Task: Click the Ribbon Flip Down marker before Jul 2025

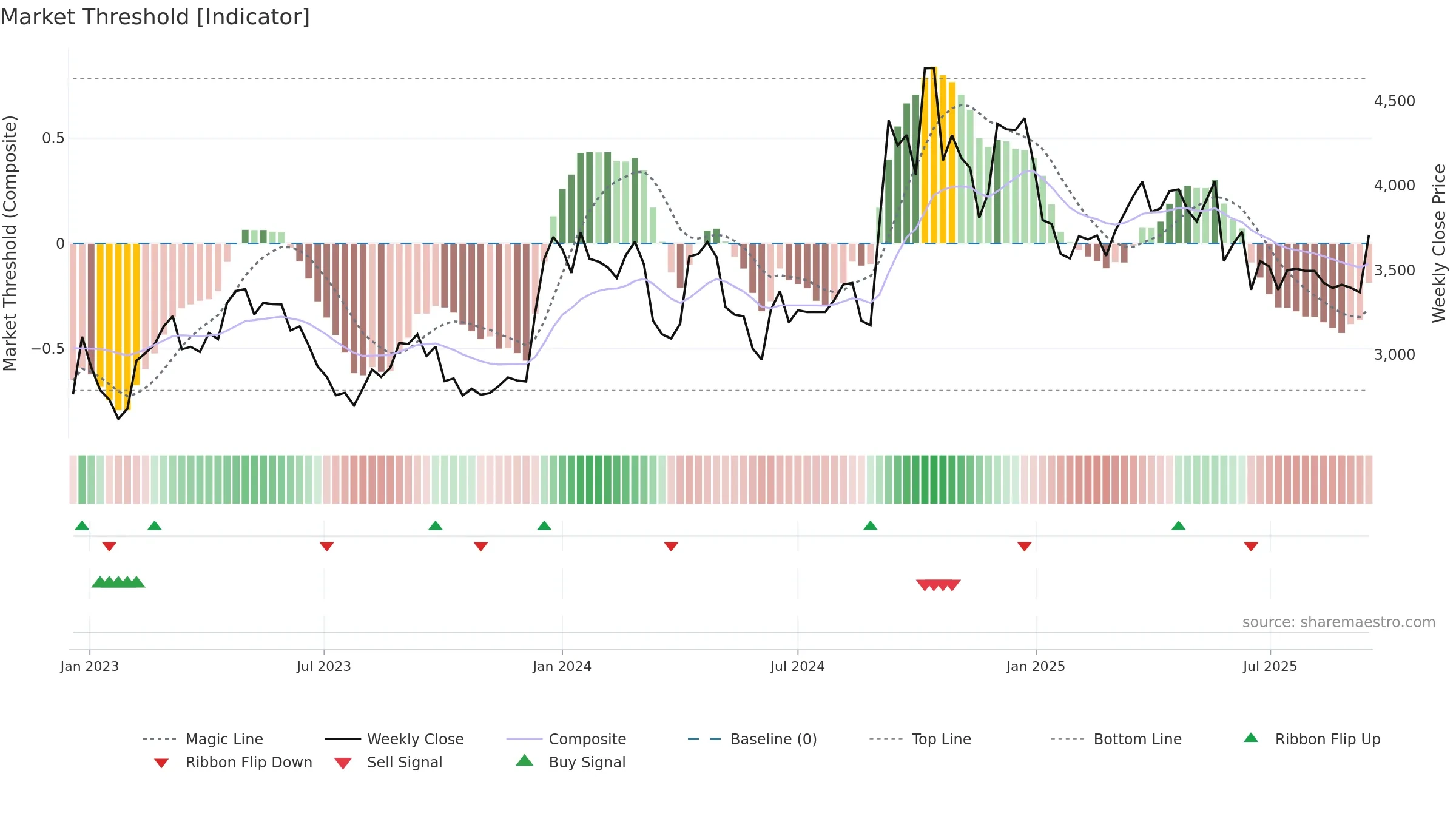Action: (1251, 547)
